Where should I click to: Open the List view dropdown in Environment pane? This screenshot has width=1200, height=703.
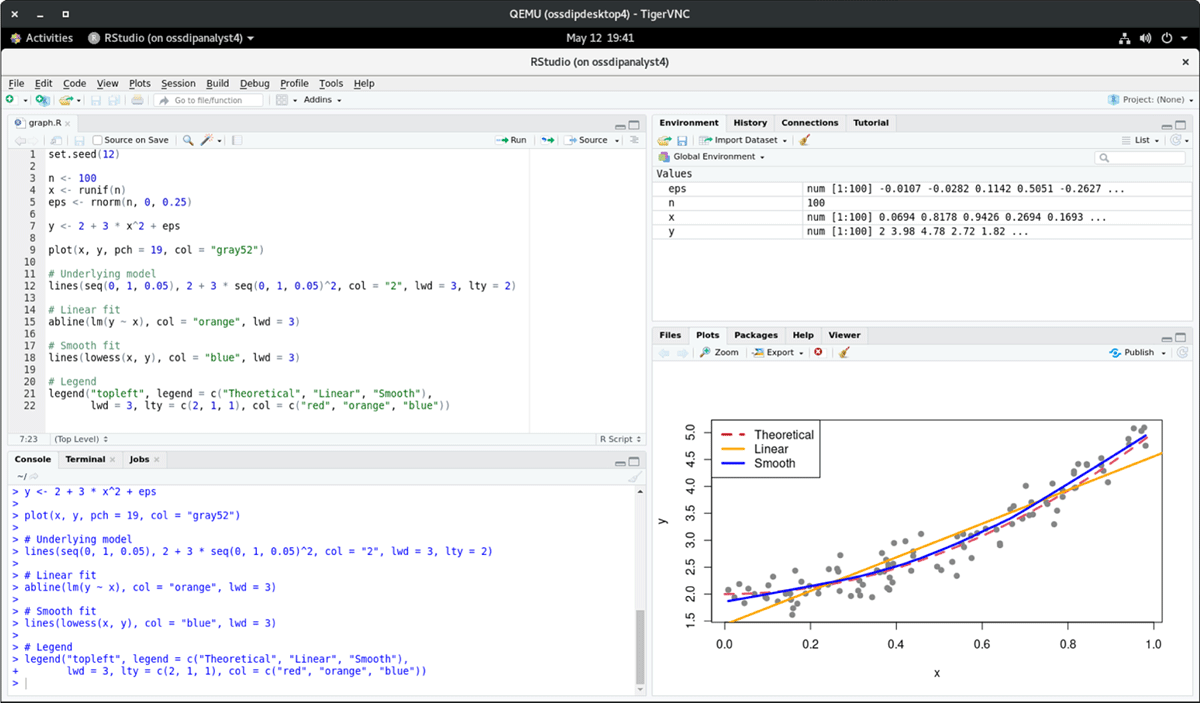pyautogui.click(x=1142, y=141)
